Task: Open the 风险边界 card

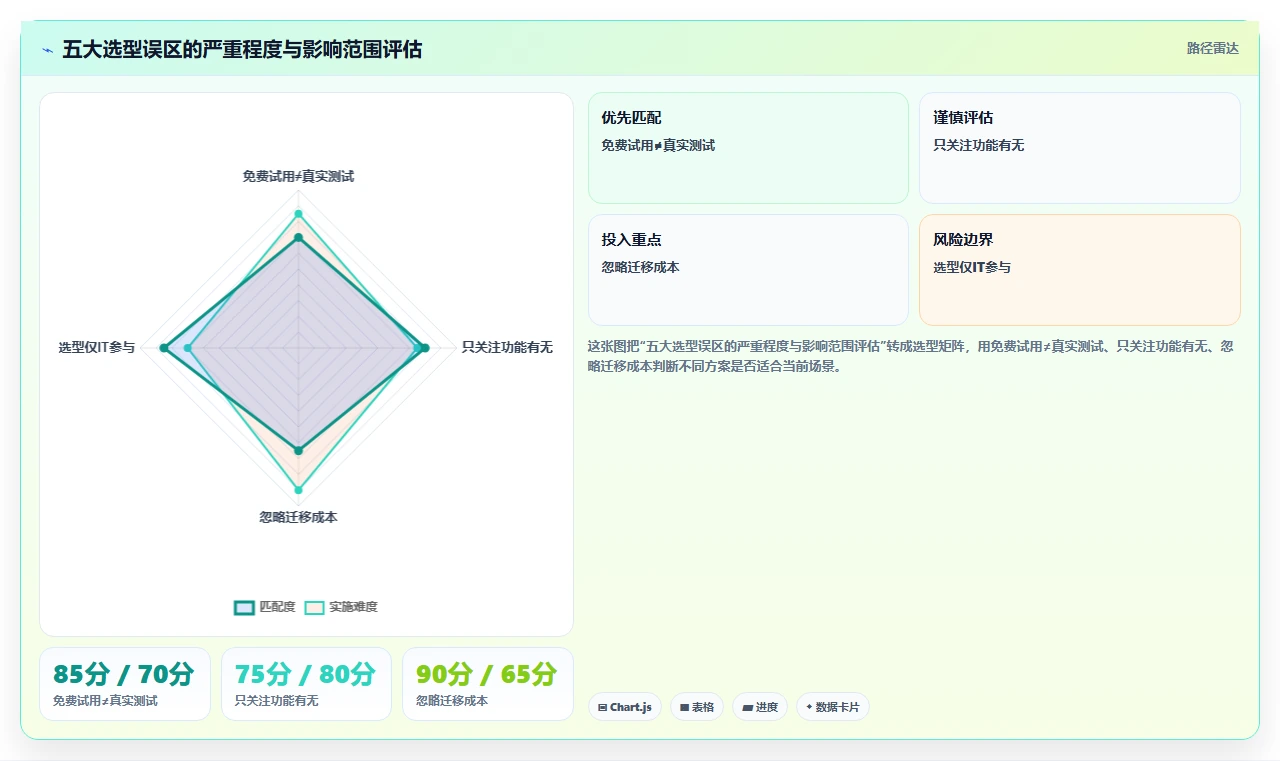Action: (x=1080, y=270)
